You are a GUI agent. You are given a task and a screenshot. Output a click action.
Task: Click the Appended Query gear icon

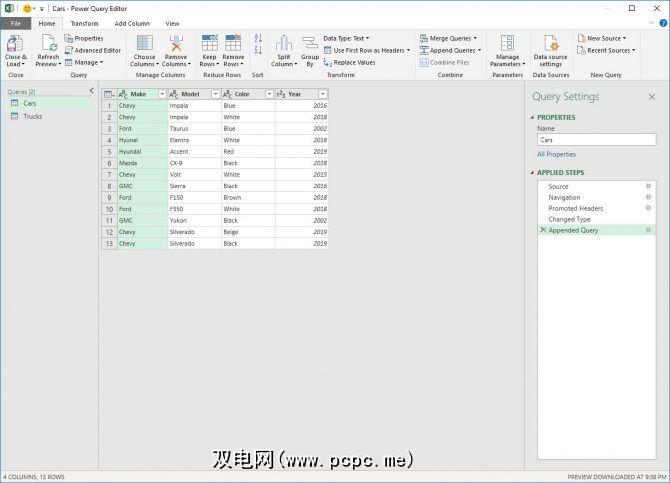point(648,230)
